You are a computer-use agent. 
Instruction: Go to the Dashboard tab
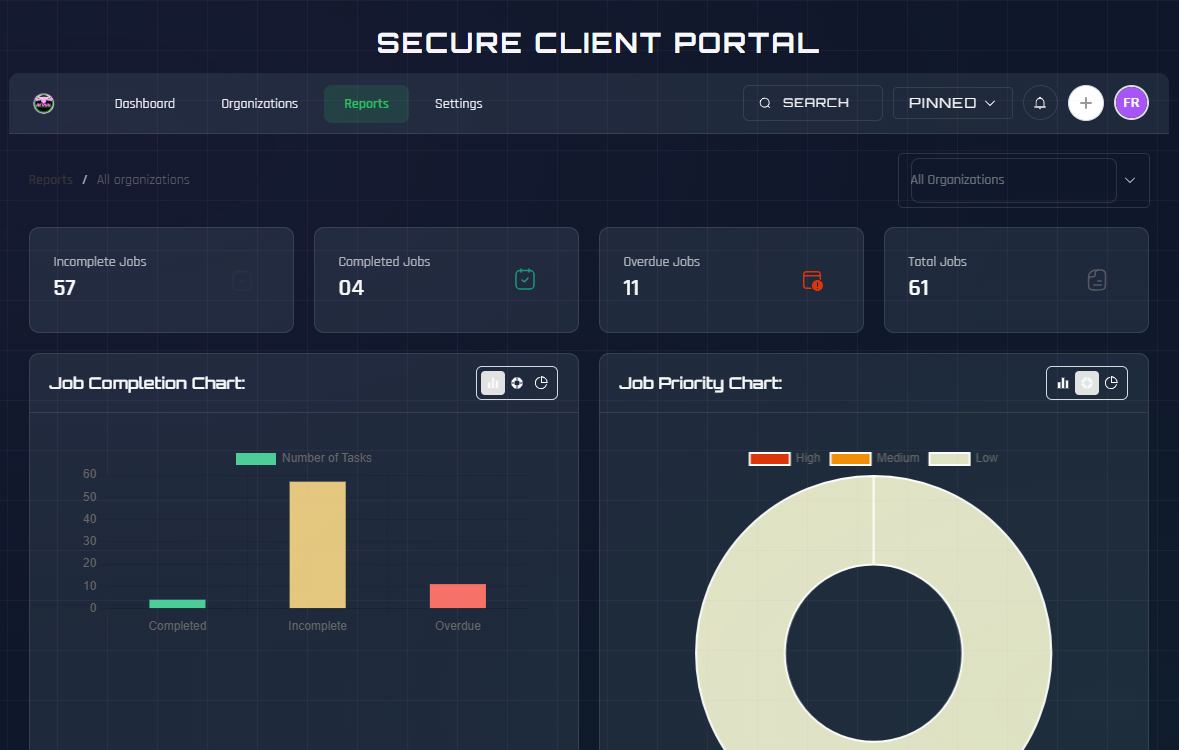pyautogui.click(x=144, y=103)
